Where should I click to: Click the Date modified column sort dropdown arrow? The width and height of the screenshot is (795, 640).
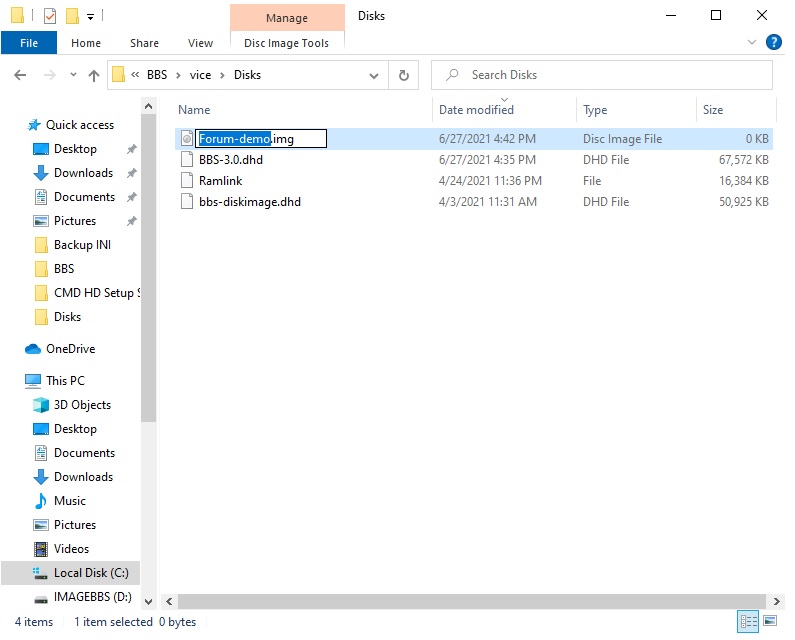click(504, 100)
